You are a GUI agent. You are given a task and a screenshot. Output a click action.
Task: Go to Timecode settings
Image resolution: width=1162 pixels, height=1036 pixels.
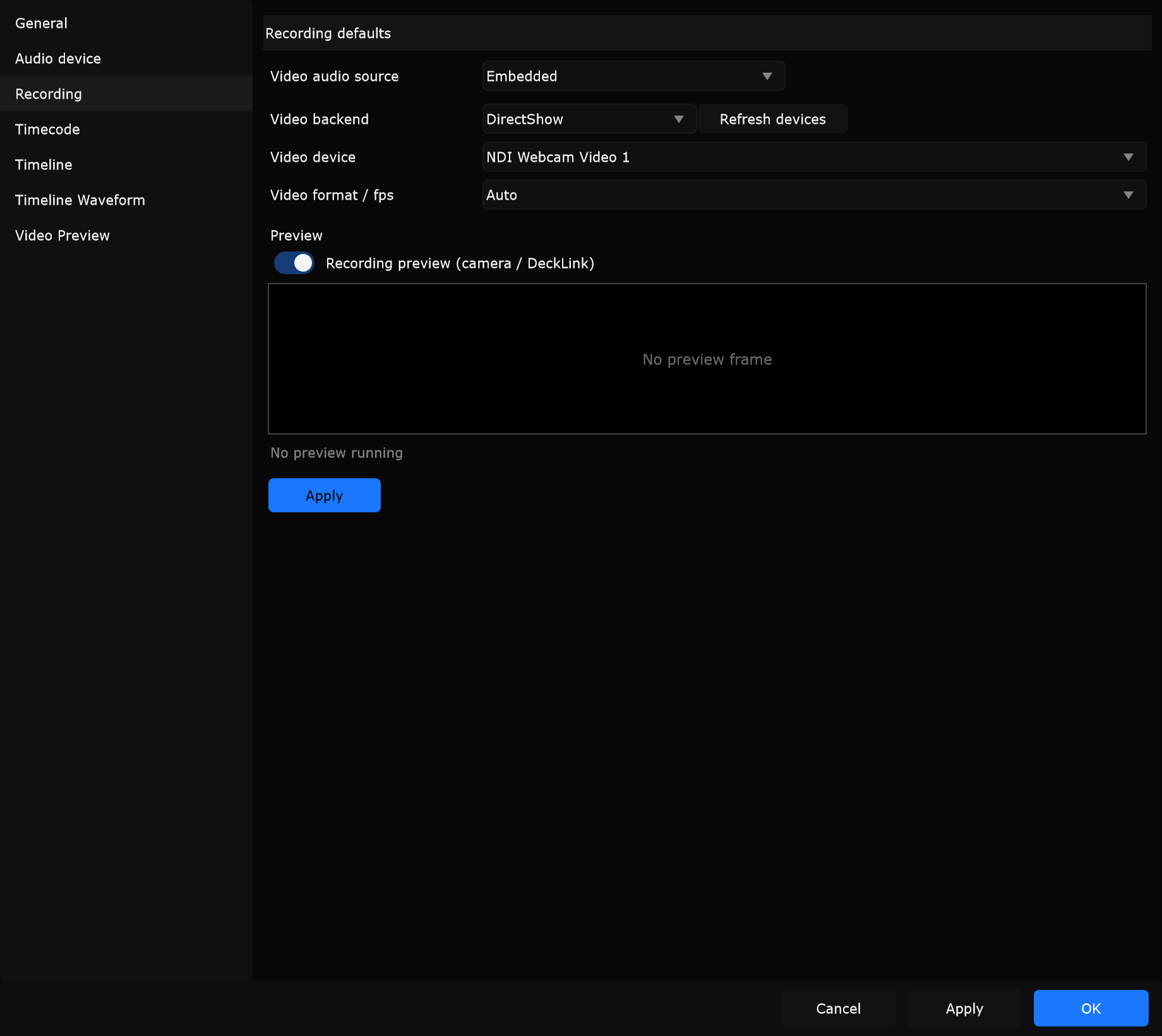pos(126,129)
